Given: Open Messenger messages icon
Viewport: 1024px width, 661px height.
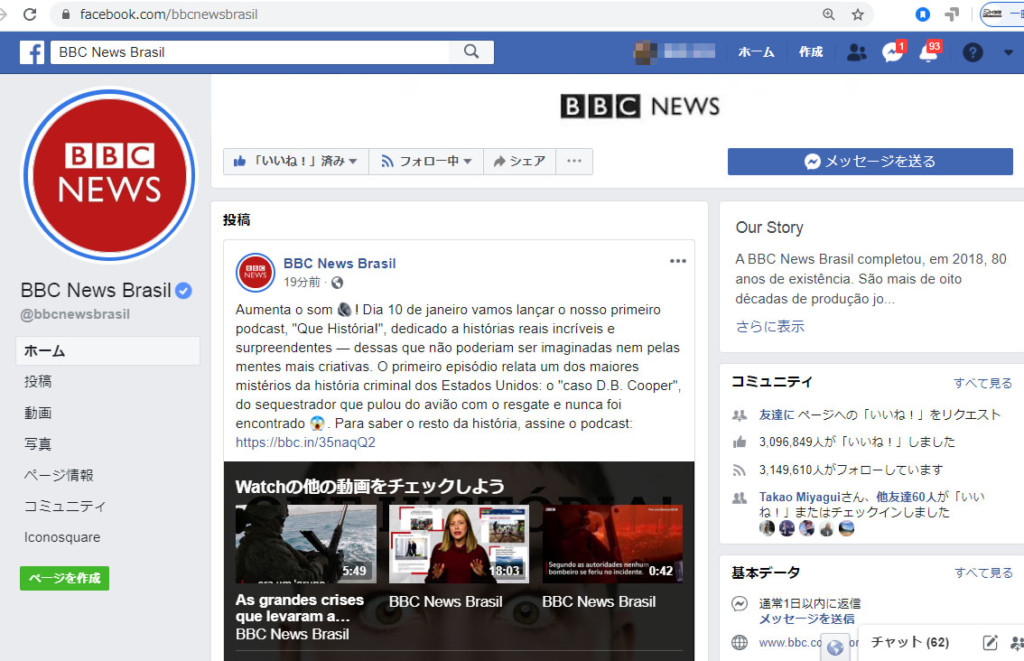Looking at the screenshot, I should [x=892, y=52].
